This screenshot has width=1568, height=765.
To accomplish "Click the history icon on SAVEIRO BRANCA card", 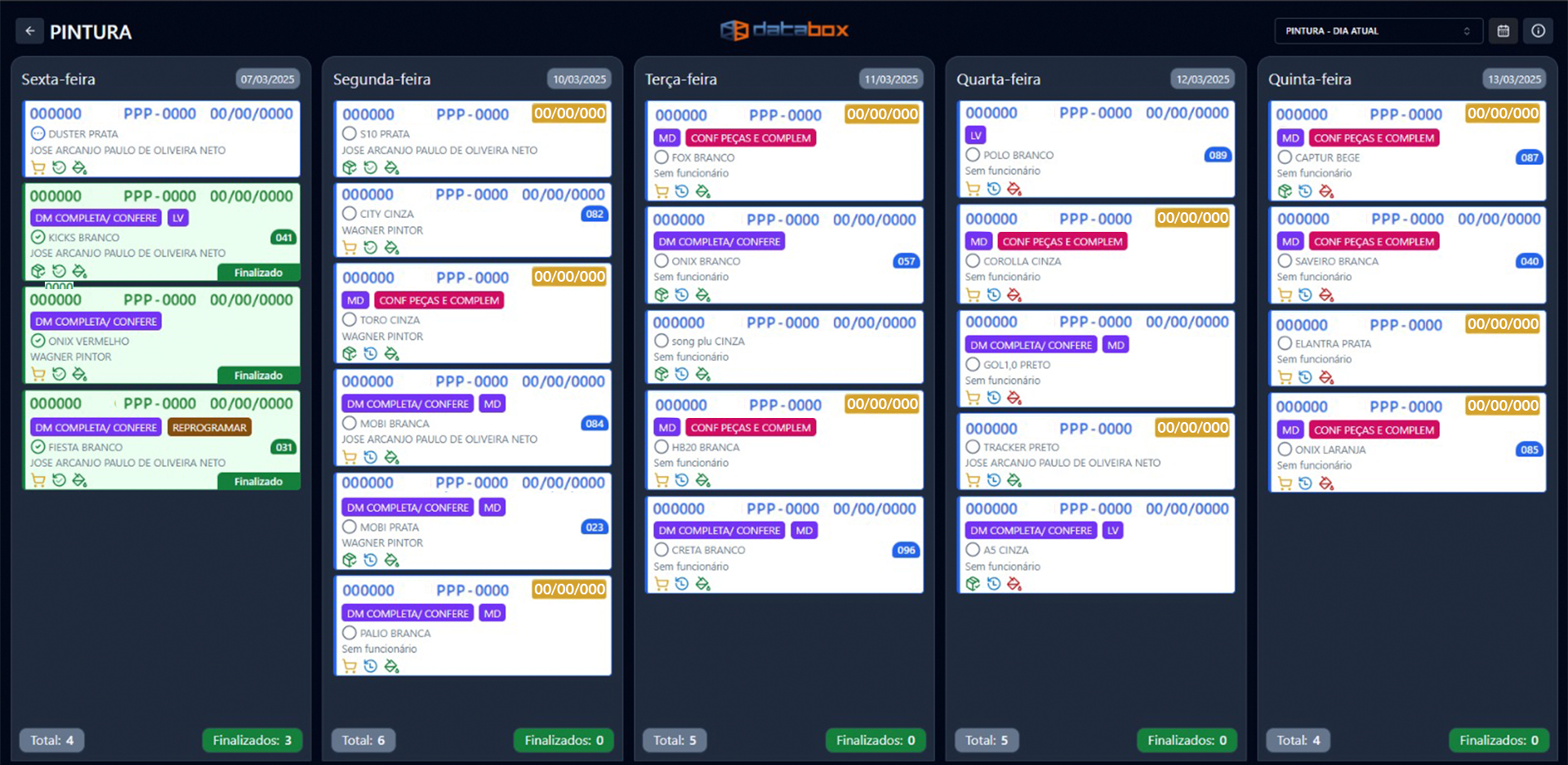I will [x=1305, y=295].
